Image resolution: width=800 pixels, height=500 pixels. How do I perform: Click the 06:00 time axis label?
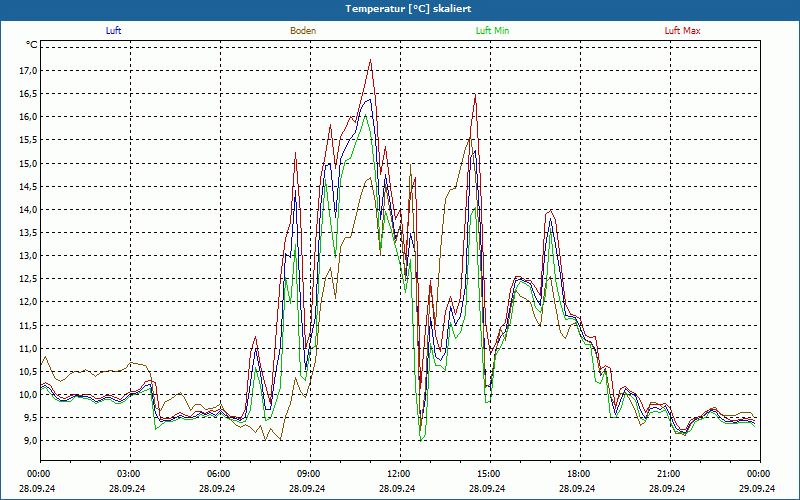pos(220,474)
